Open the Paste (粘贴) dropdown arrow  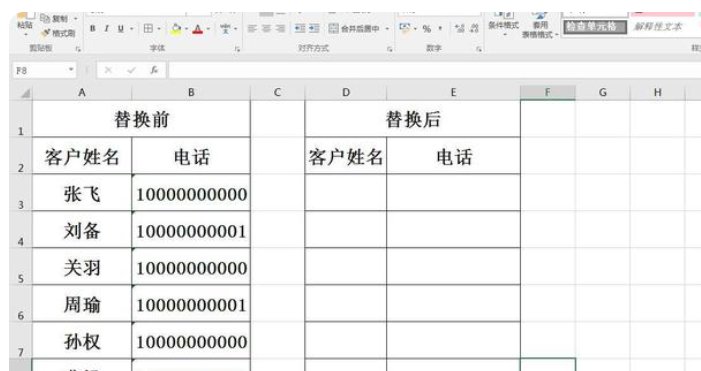click(x=25, y=34)
